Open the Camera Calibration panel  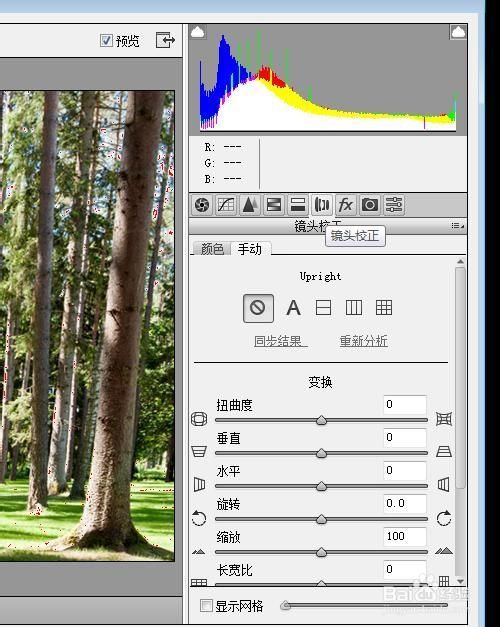370,205
